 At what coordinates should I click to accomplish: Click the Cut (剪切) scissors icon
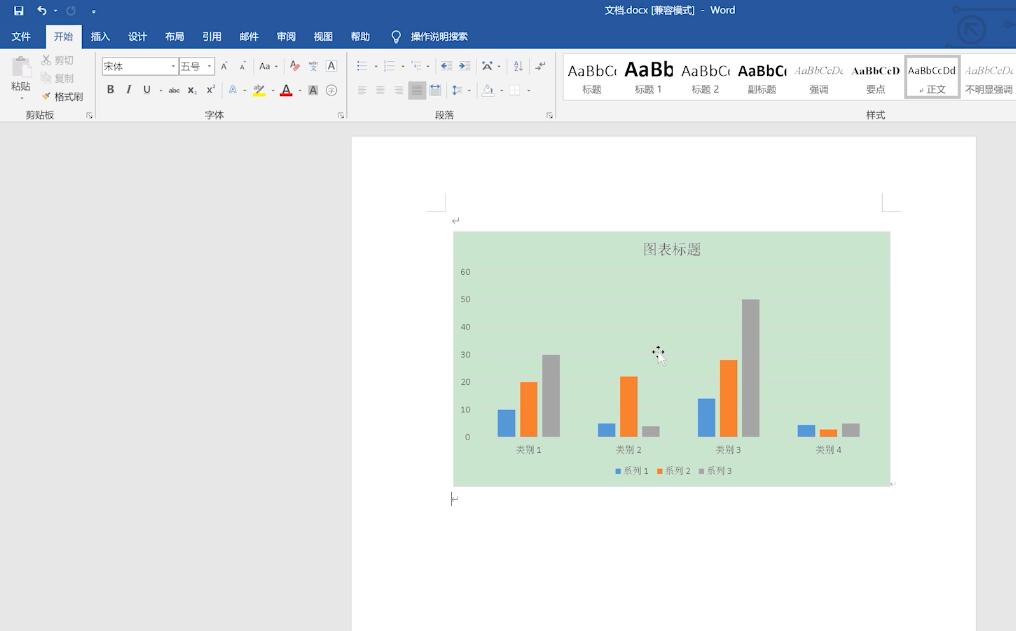(46, 60)
